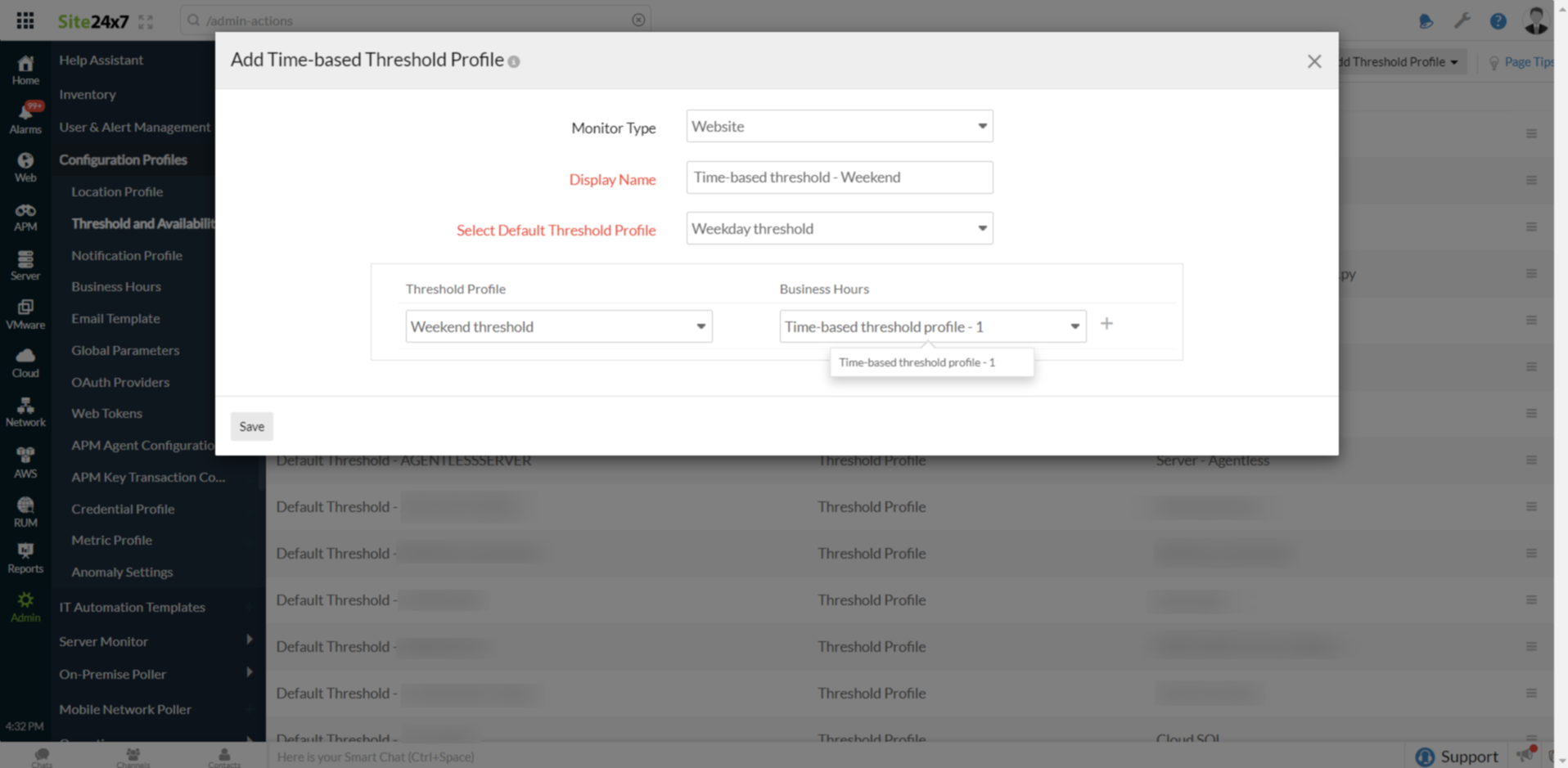Screen dimensions: 1568x768
Task: Select Business Hours from Configuration Profiles
Action: [x=115, y=286]
